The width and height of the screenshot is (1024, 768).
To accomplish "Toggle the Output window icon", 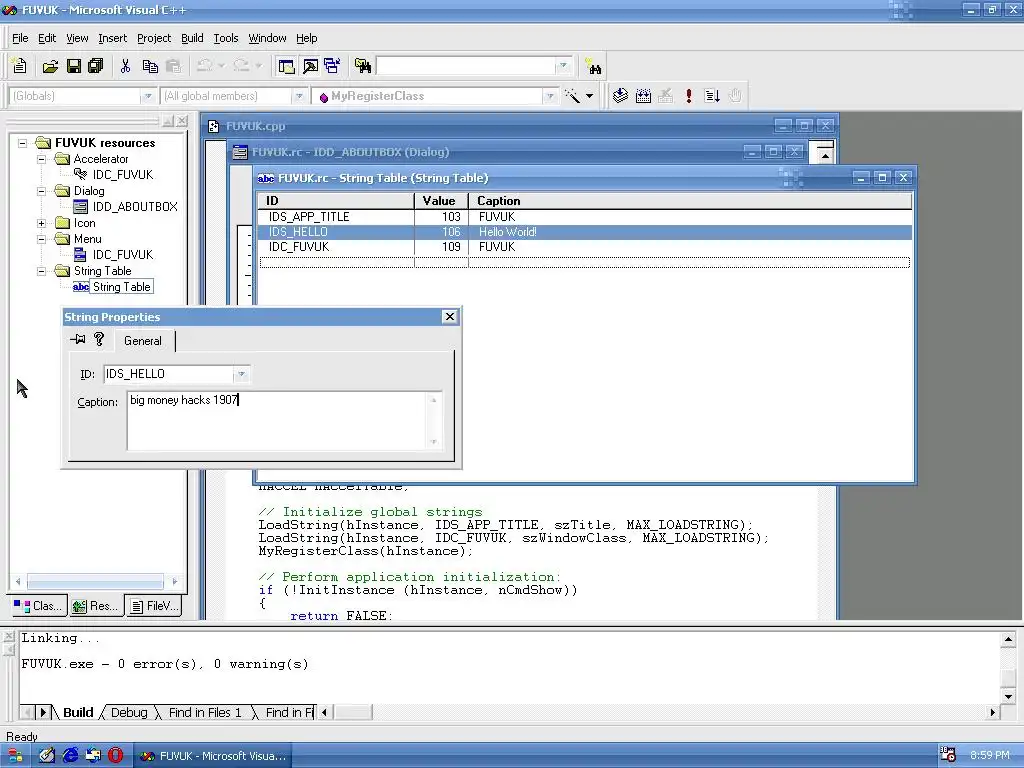I will [x=310, y=66].
